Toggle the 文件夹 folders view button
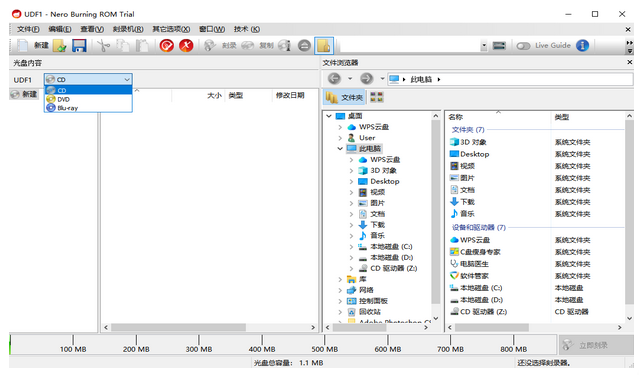639x375 pixels. click(345, 97)
